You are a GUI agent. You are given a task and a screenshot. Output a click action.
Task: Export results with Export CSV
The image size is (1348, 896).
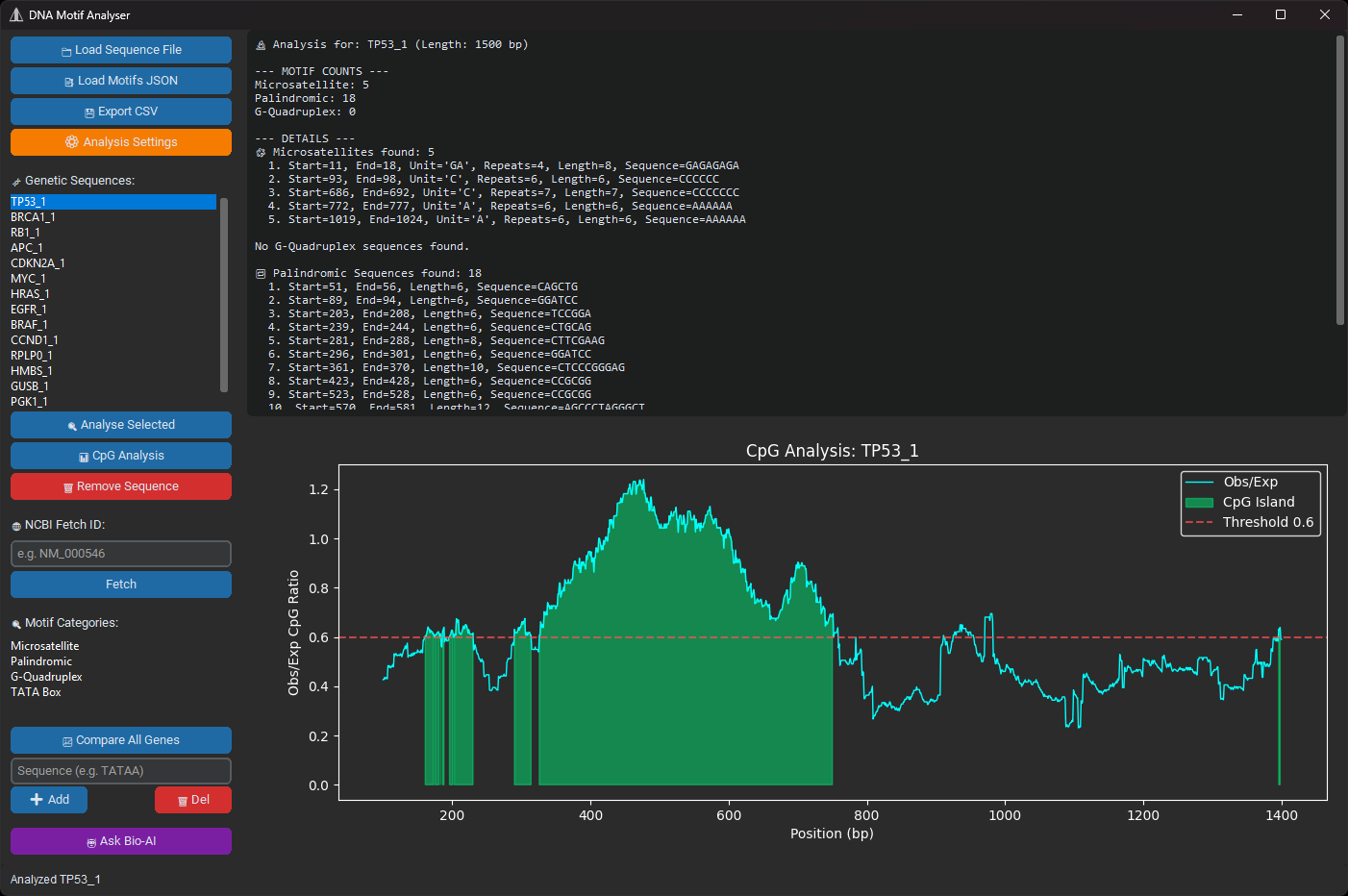(121, 112)
